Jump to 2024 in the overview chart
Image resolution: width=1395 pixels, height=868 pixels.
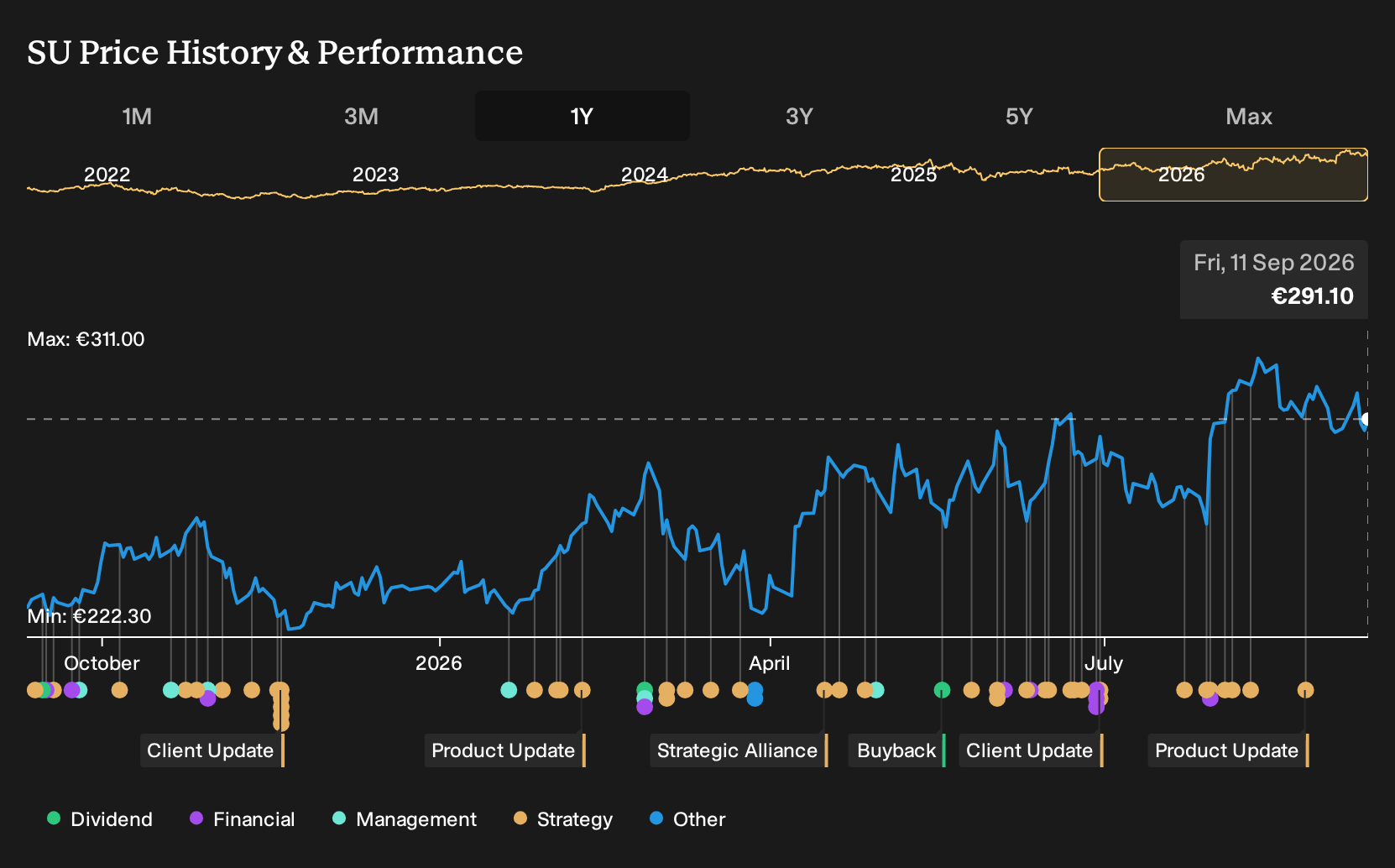coord(644,175)
